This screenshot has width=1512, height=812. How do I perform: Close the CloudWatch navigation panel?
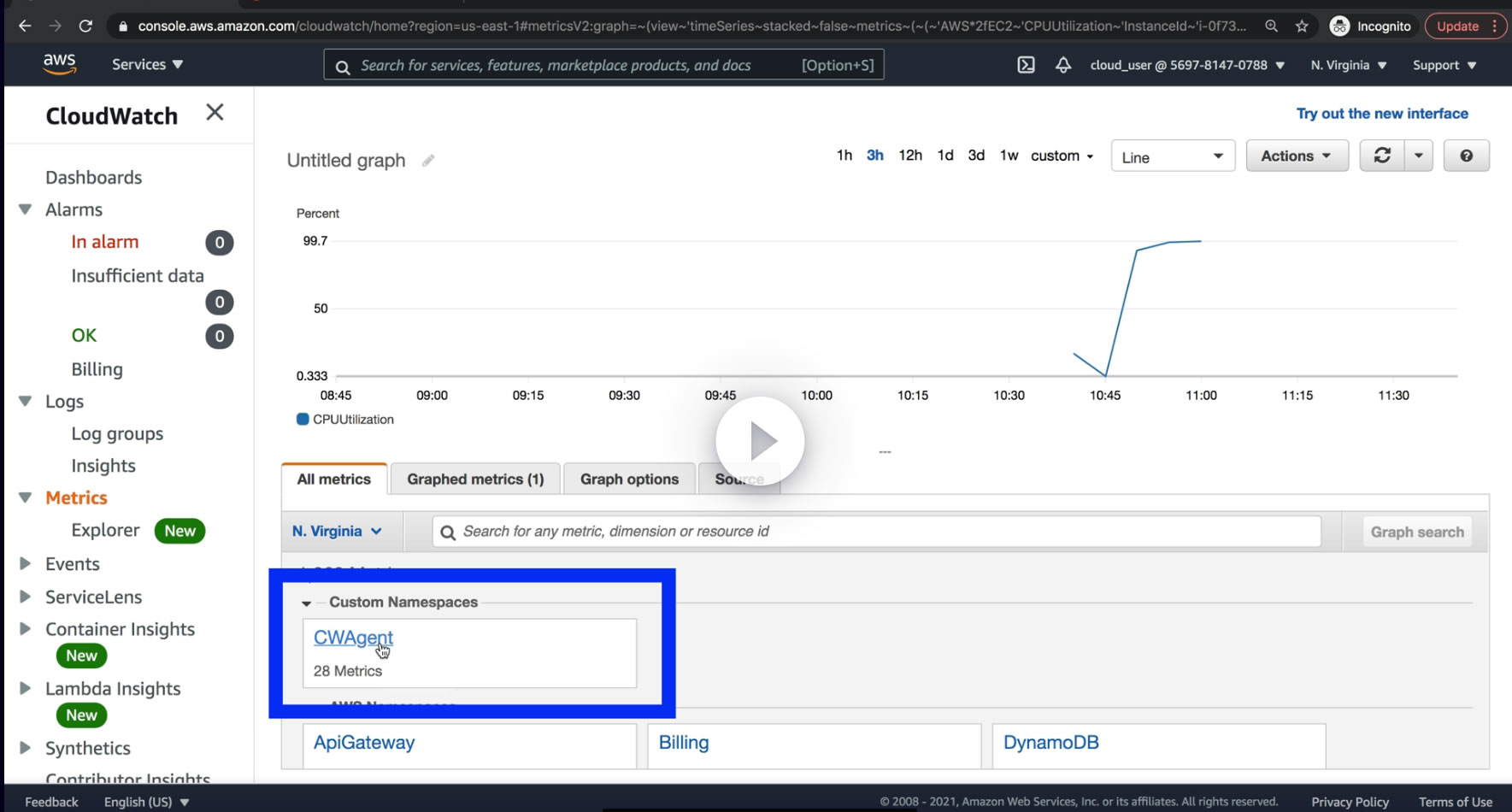coord(215,112)
